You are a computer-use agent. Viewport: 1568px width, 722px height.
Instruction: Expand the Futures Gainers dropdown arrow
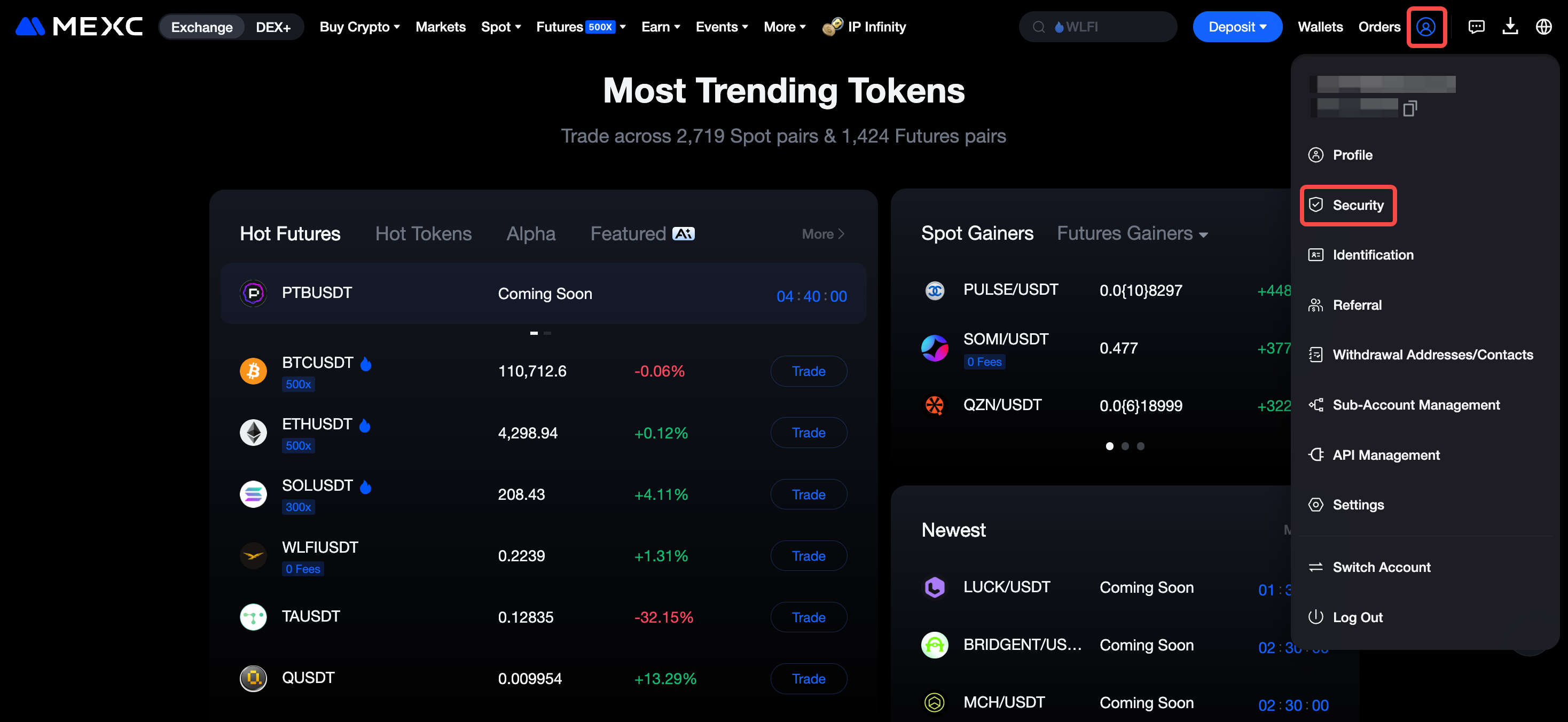tap(1203, 235)
